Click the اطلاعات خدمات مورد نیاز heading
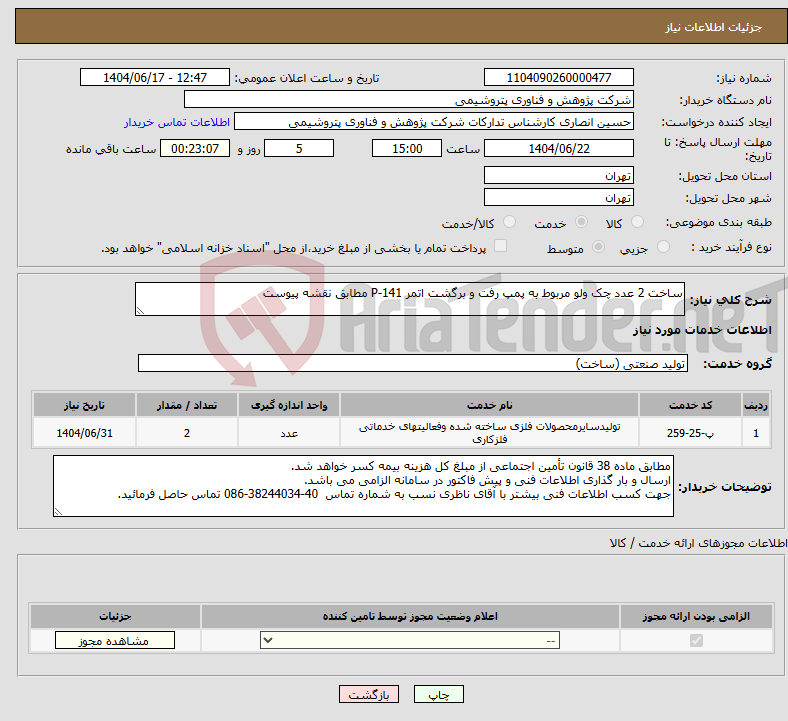Image resolution: width=788 pixels, height=721 pixels. click(702, 330)
